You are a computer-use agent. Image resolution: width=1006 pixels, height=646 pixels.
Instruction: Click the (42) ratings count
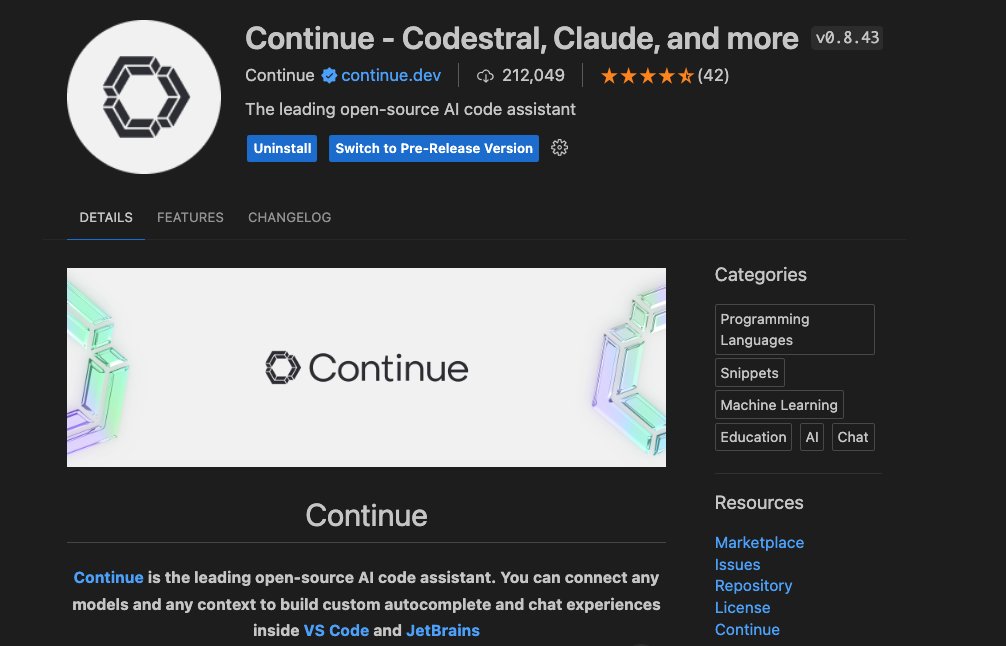[713, 76]
